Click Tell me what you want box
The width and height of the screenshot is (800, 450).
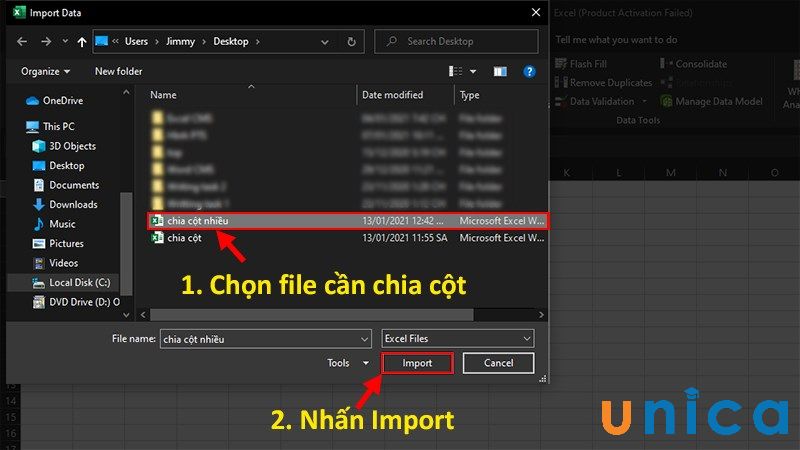[616, 40]
